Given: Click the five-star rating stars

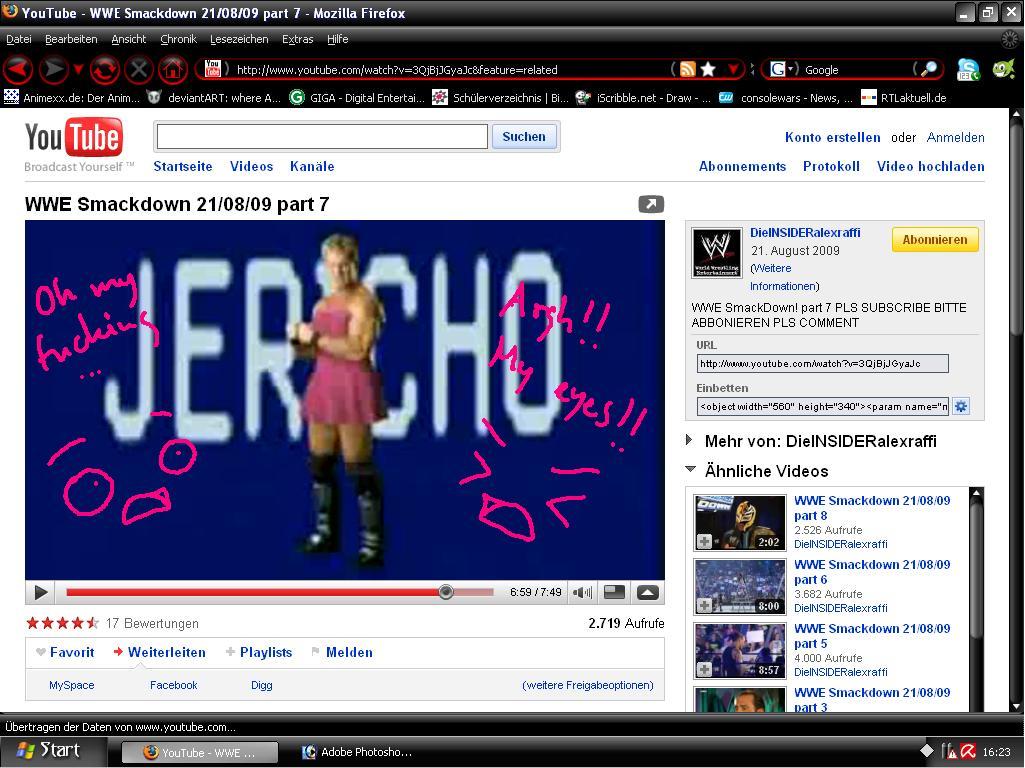Looking at the screenshot, I should click(62, 623).
